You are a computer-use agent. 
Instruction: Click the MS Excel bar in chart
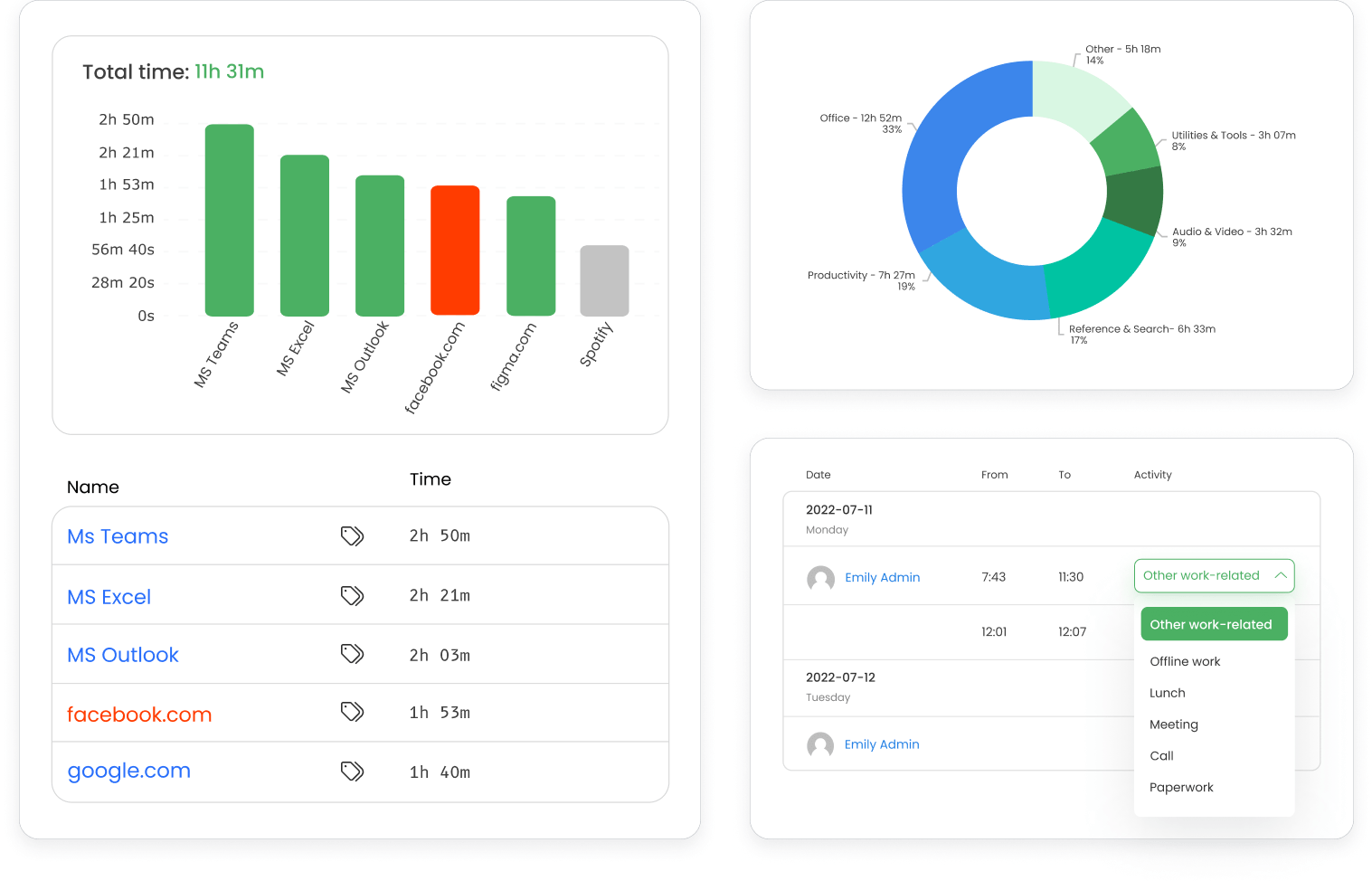point(305,235)
